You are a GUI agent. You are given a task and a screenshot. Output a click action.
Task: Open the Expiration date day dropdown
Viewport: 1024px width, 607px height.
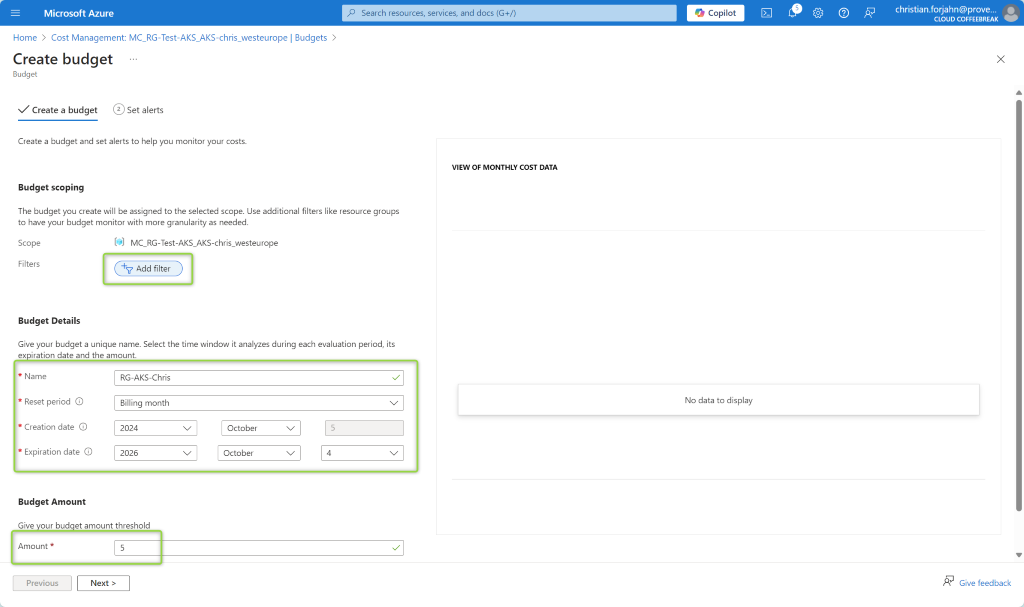click(362, 453)
